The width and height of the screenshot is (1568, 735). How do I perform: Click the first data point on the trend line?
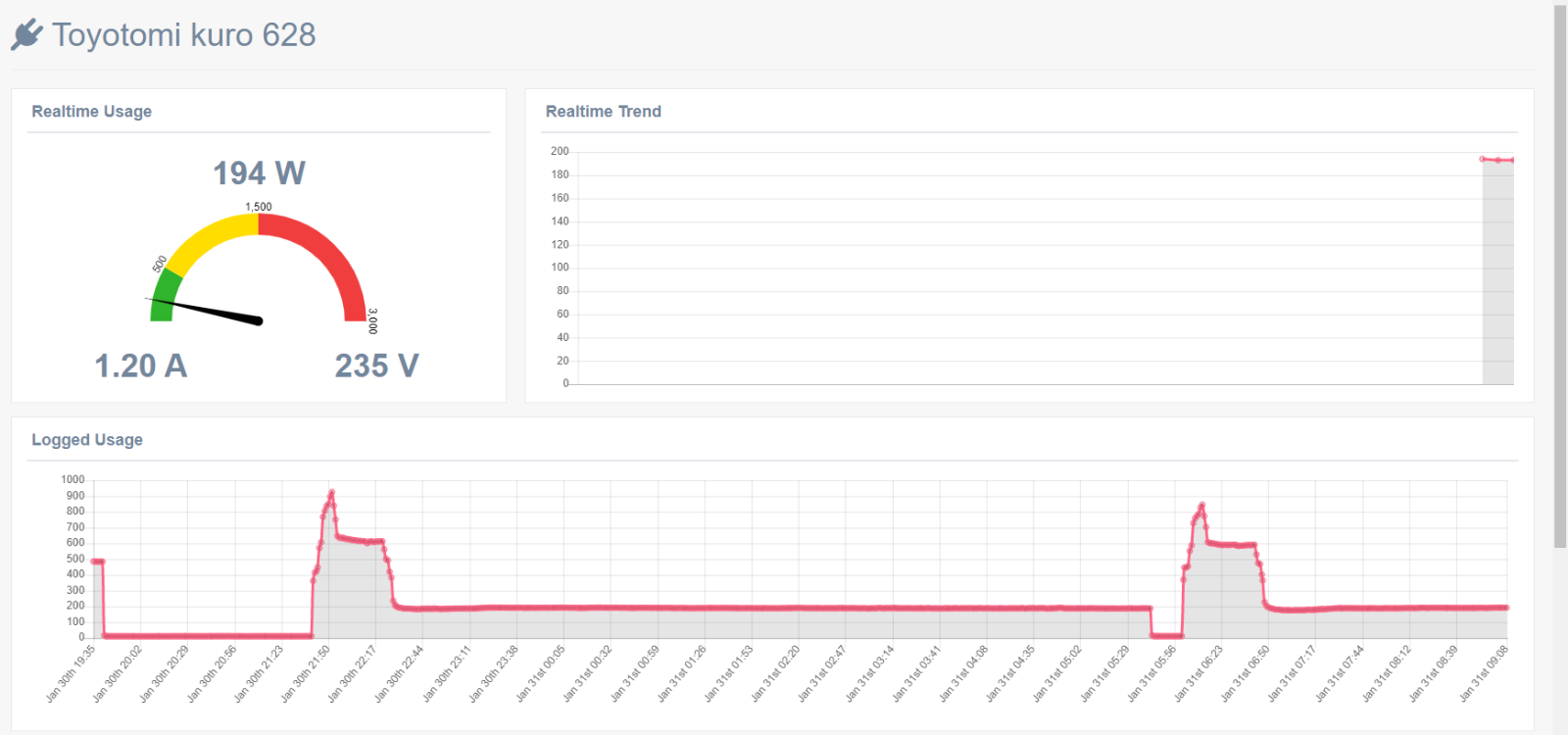tap(1482, 159)
